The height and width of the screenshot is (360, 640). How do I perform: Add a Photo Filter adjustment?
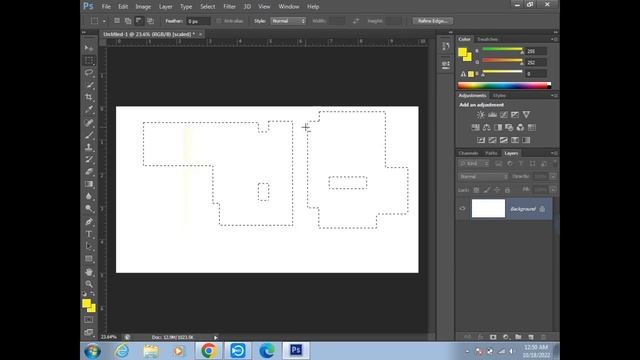tap(509, 127)
